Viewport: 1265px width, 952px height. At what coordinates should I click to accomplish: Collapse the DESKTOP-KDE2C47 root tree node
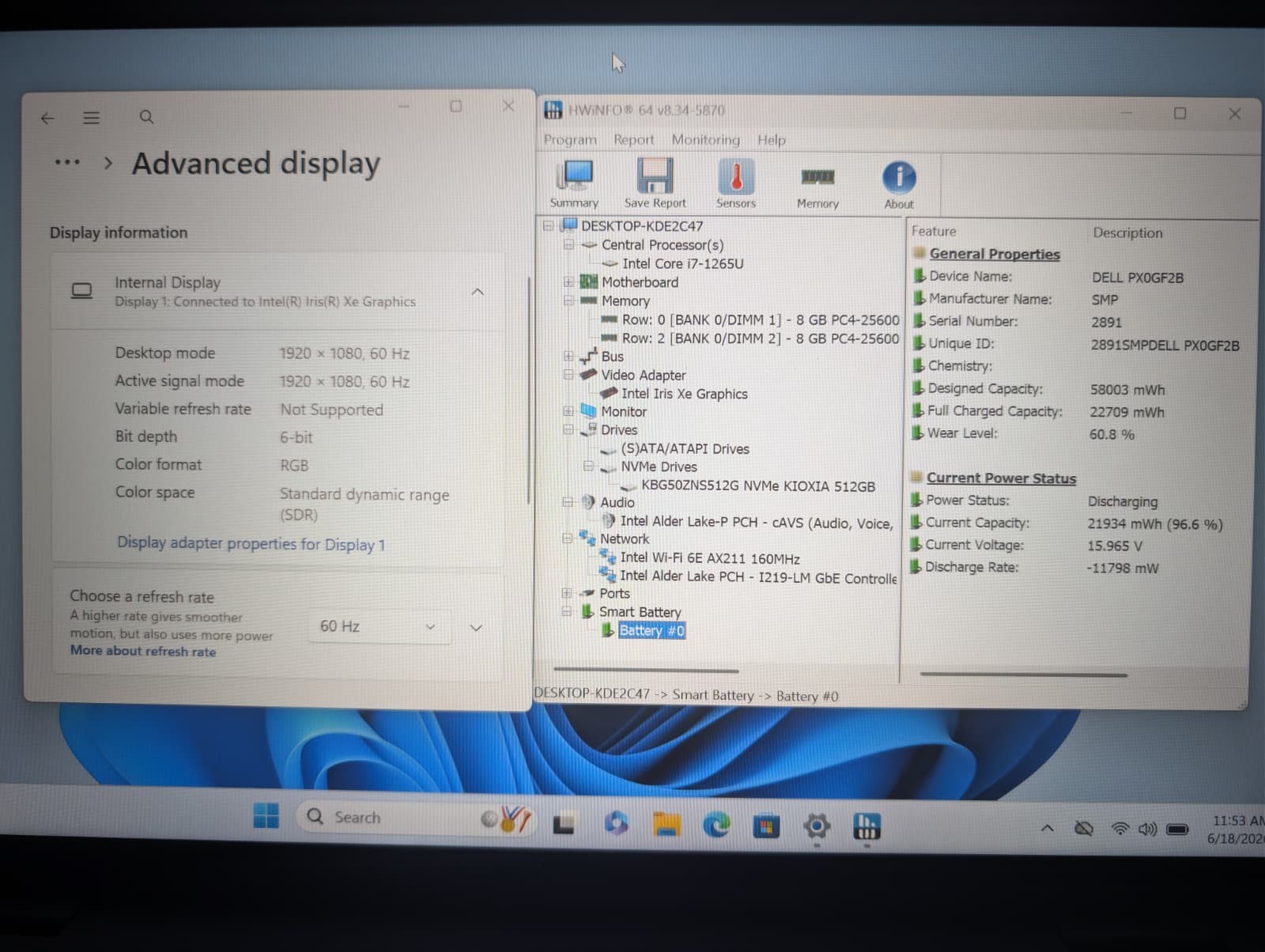pos(548,225)
